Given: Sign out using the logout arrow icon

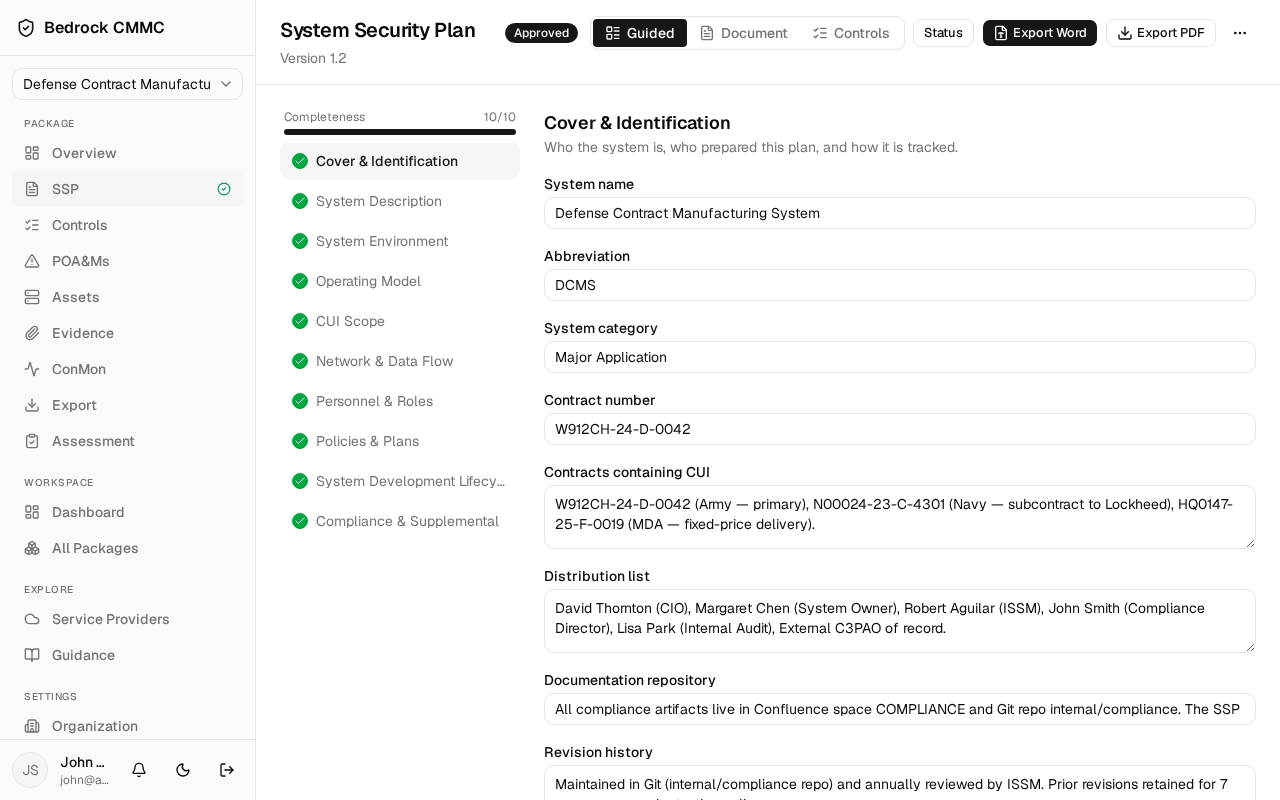Looking at the screenshot, I should click(x=227, y=770).
